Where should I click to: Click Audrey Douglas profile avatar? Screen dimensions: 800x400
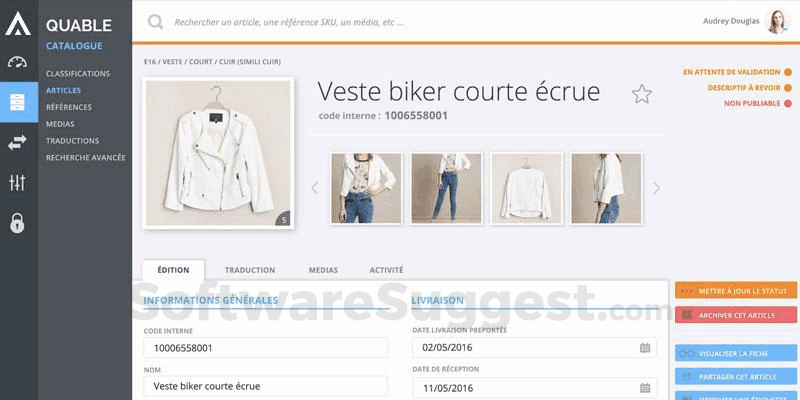(x=778, y=22)
